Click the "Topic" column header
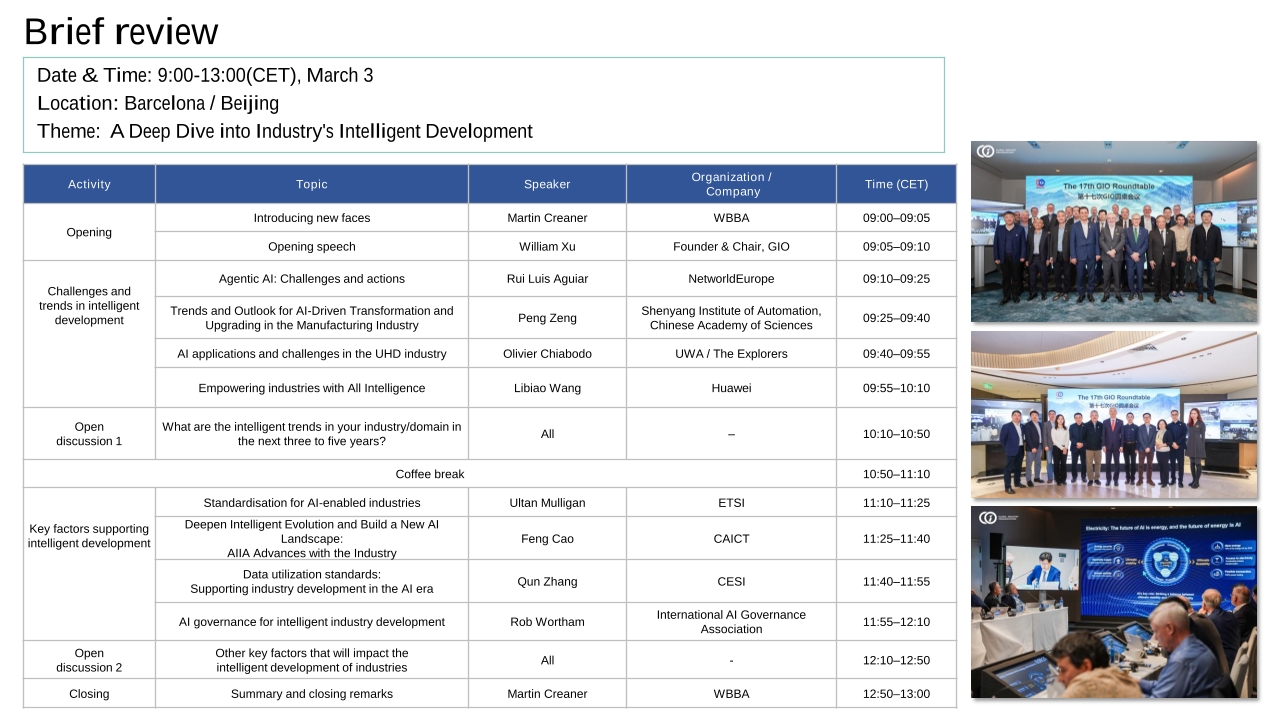 pos(312,184)
